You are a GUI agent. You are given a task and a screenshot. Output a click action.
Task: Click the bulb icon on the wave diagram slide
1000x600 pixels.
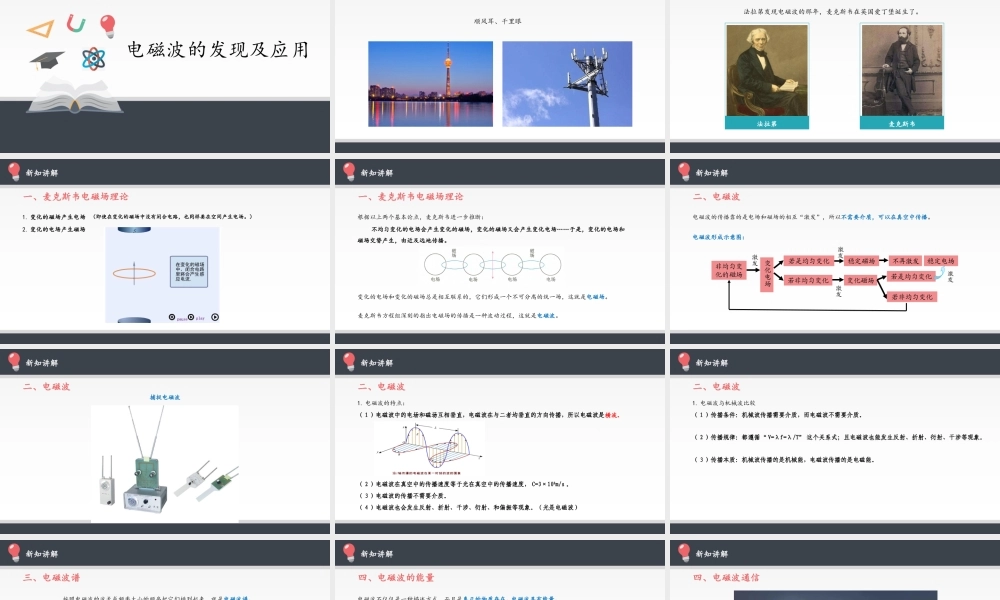pos(349,362)
